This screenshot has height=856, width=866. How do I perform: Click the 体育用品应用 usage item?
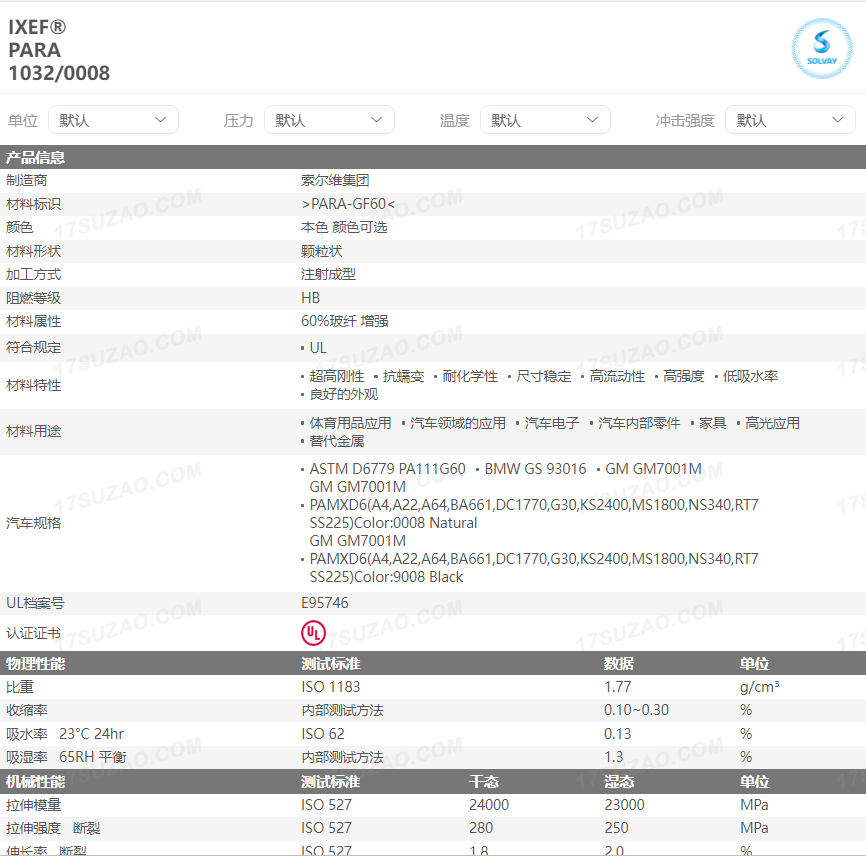pyautogui.click(x=350, y=424)
